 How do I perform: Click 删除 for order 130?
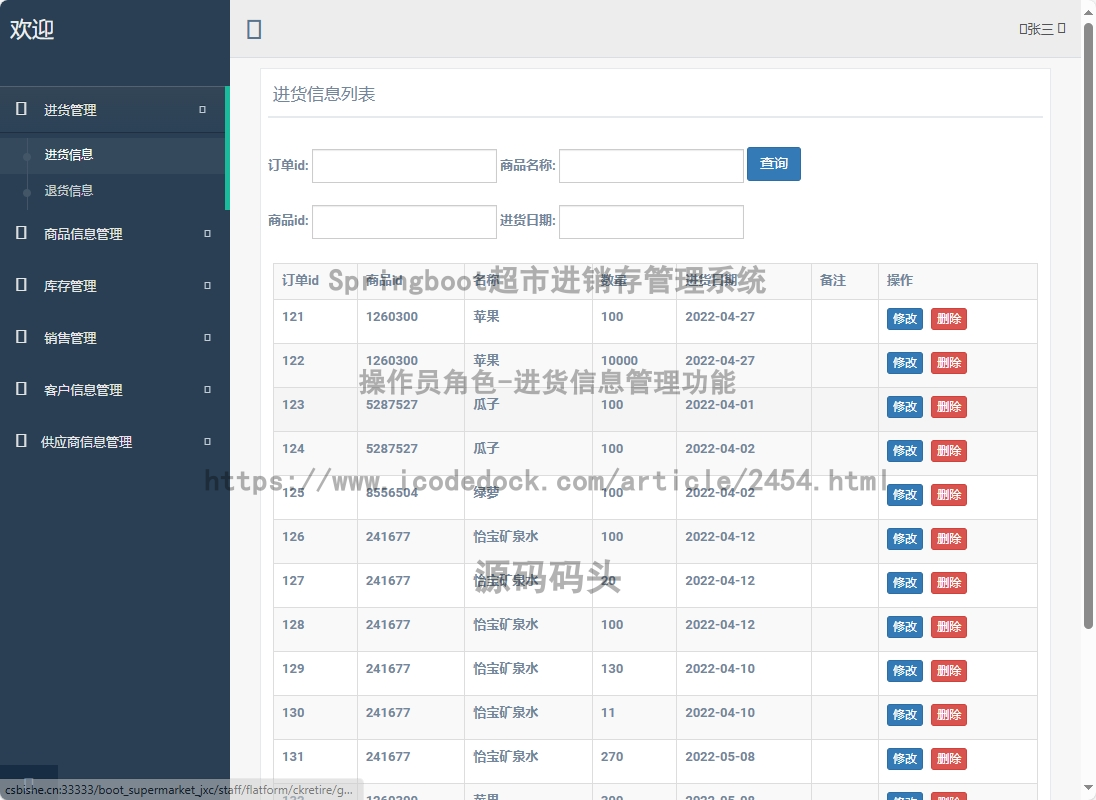[x=949, y=715]
